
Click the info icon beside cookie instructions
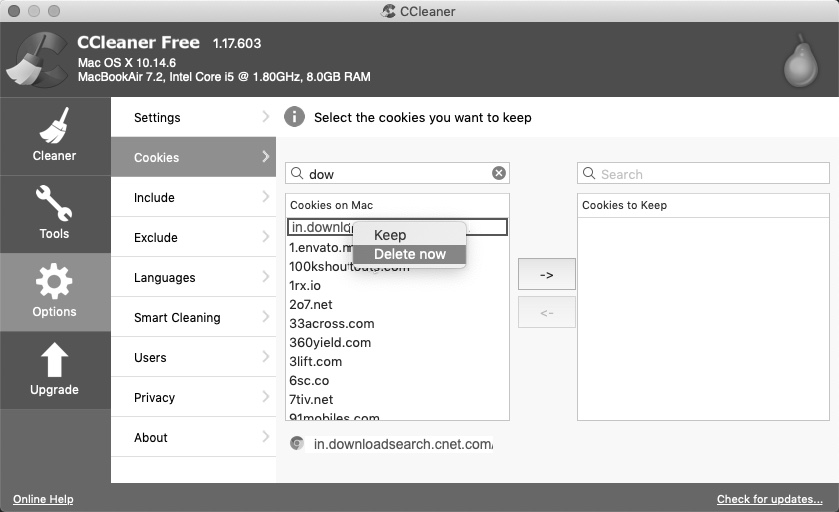point(294,117)
